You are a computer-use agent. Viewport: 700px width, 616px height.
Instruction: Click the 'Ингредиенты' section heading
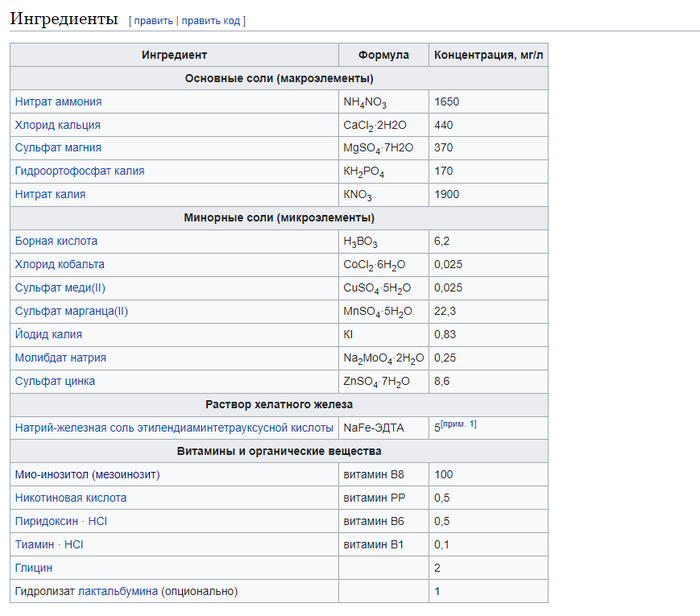(64, 19)
